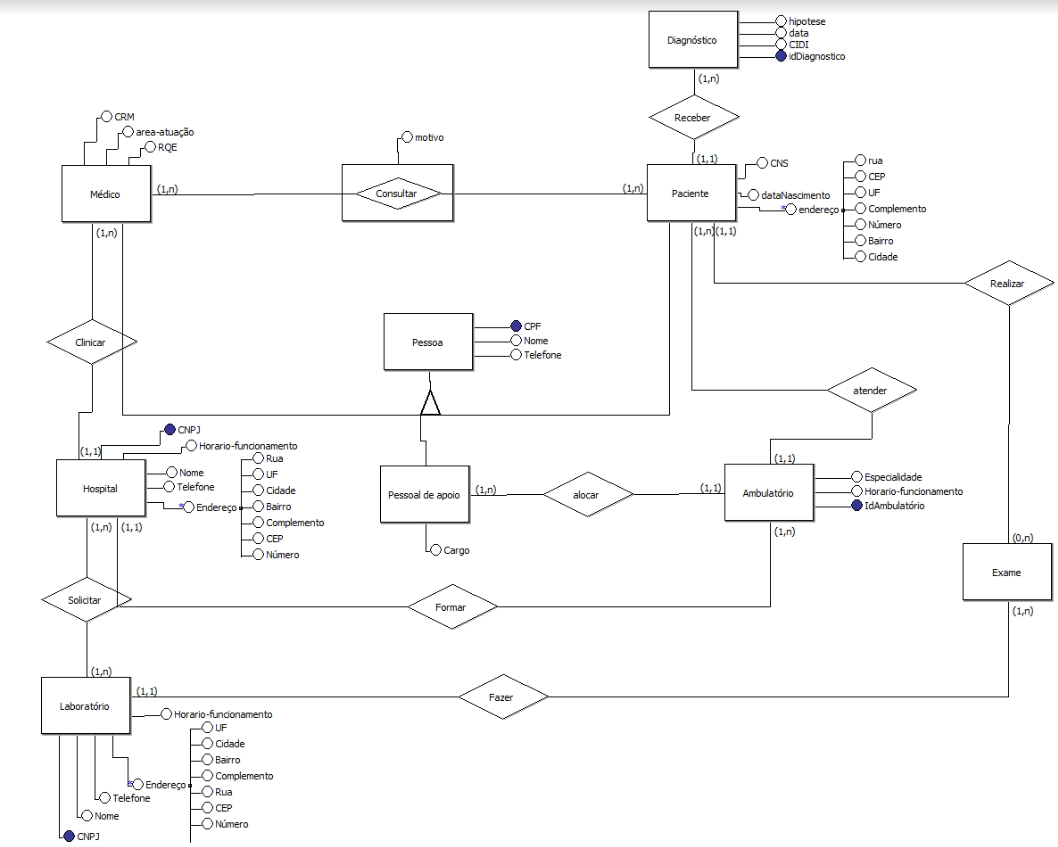Select the motivo attribute above Consultar

(x=406, y=135)
